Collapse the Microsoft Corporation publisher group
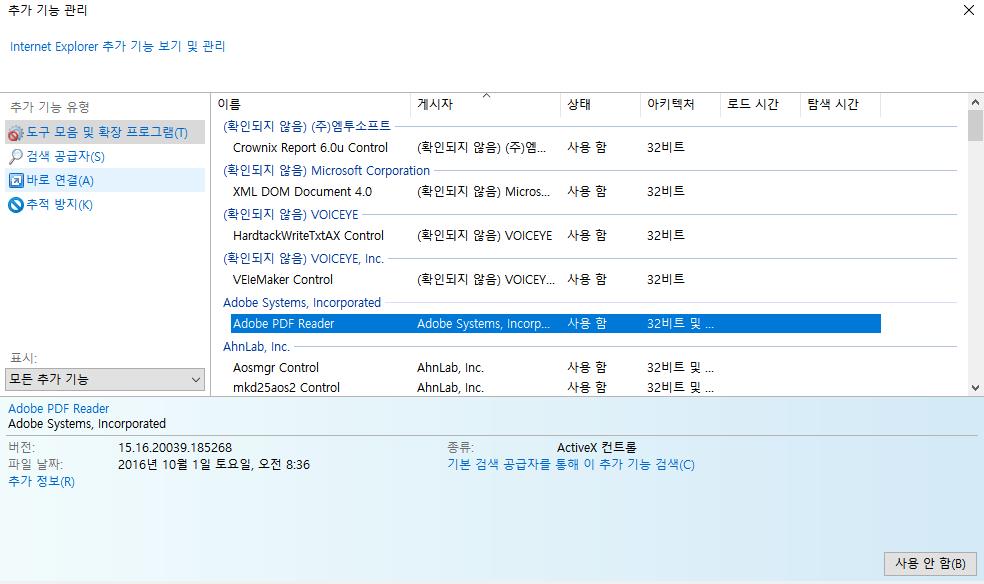The image size is (984, 584). [326, 171]
